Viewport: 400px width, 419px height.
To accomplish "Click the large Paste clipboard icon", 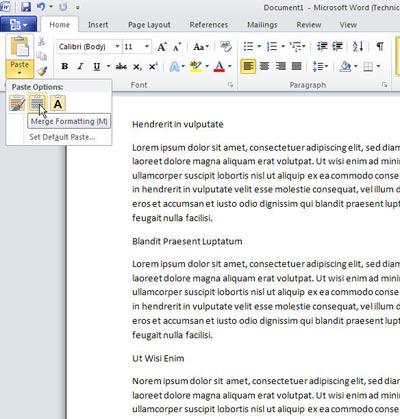I will point(20,47).
